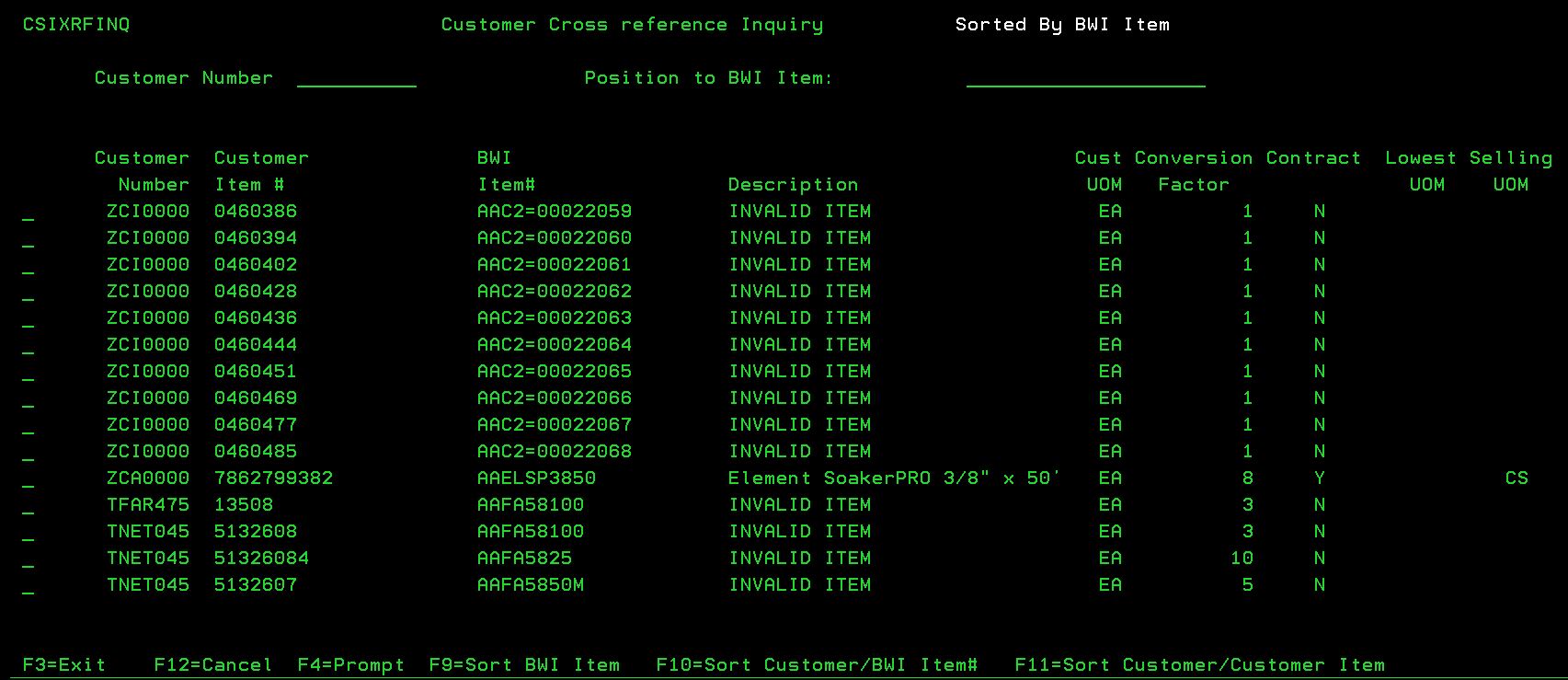Select F9=Sort BWI Item option
Image resolution: width=1568 pixels, height=680 pixels.
coord(524,664)
